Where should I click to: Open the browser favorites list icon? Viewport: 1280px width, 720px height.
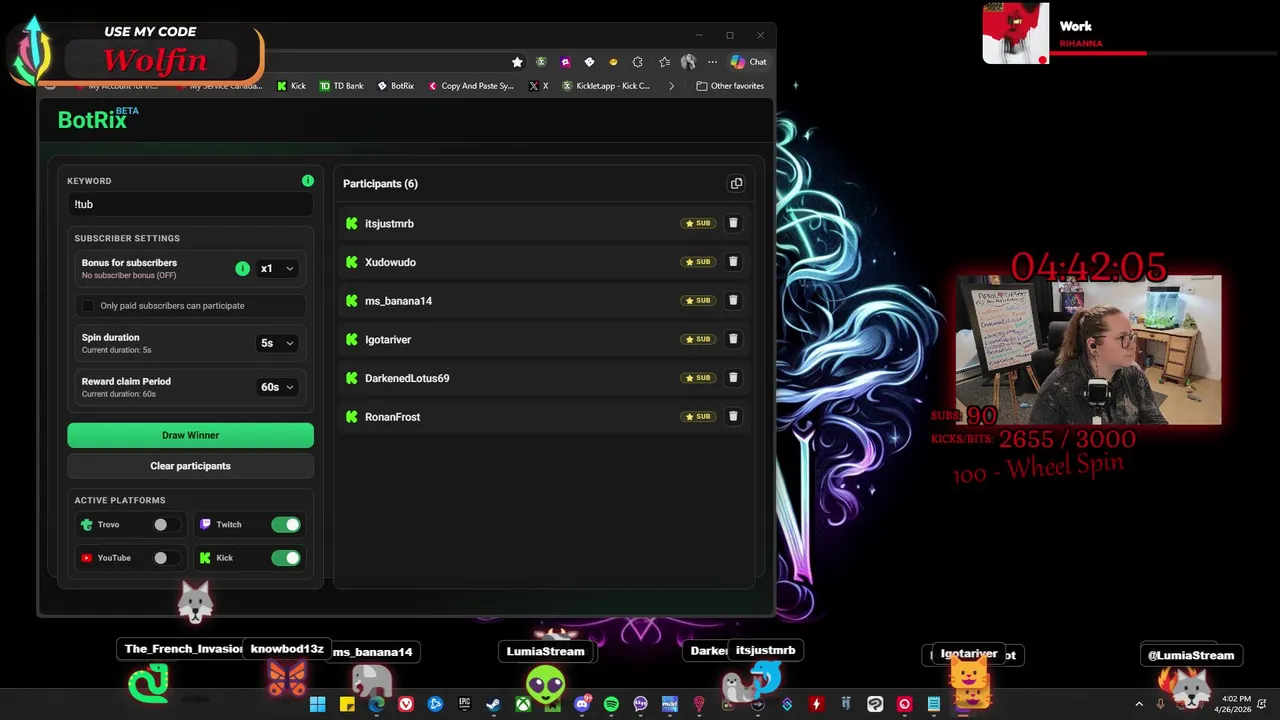[x=664, y=62]
